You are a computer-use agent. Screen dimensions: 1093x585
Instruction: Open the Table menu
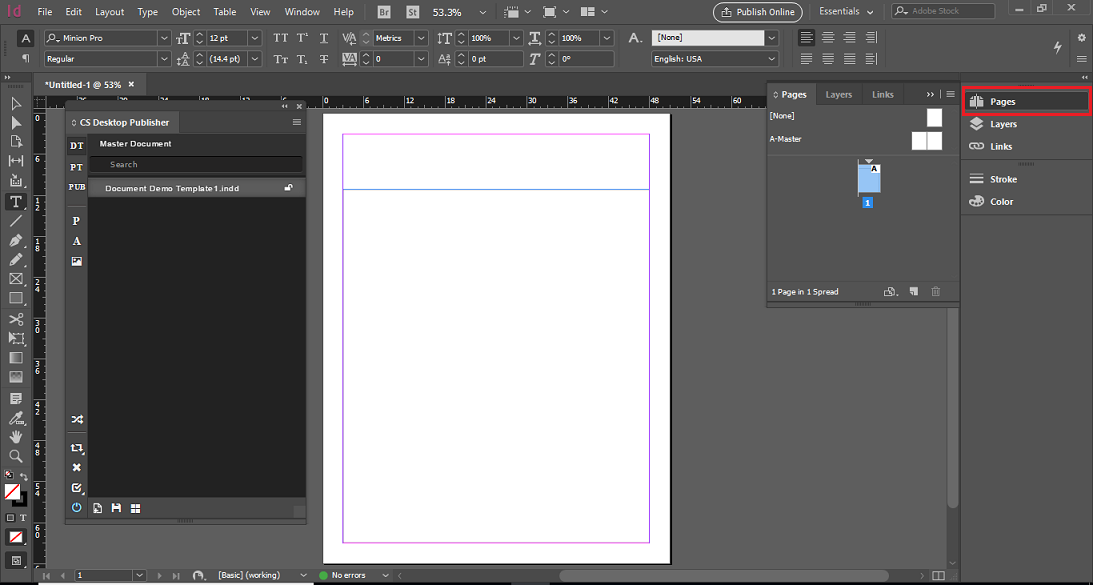[x=224, y=12]
